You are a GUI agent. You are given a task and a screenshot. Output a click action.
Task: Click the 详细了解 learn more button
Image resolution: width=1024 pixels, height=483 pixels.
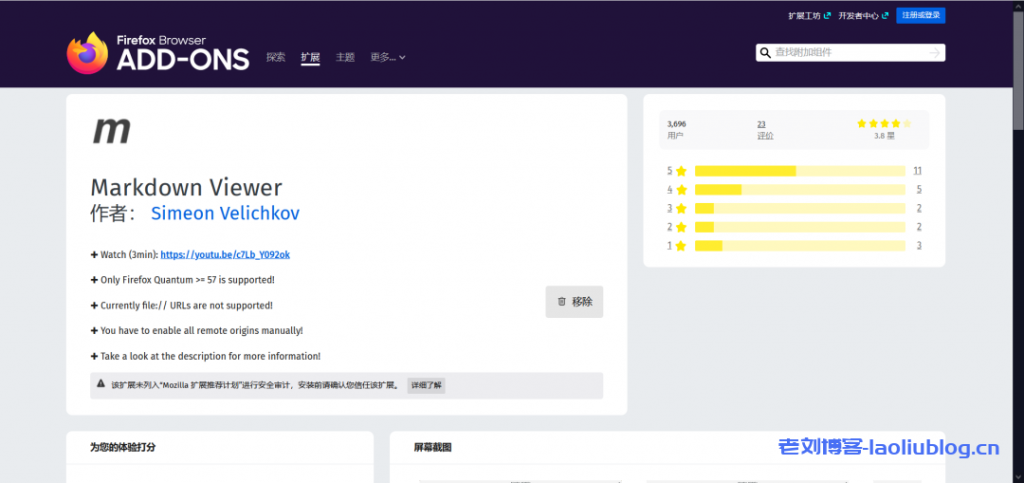tap(426, 385)
